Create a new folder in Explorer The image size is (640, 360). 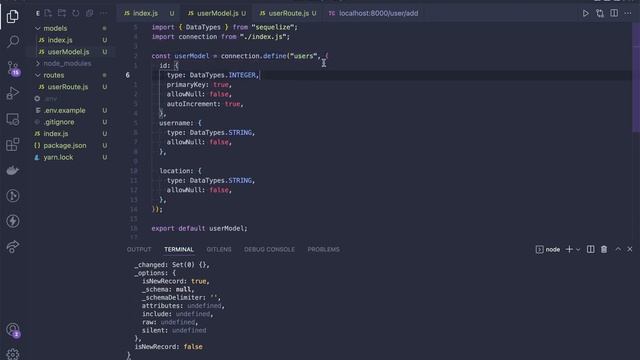(62, 13)
